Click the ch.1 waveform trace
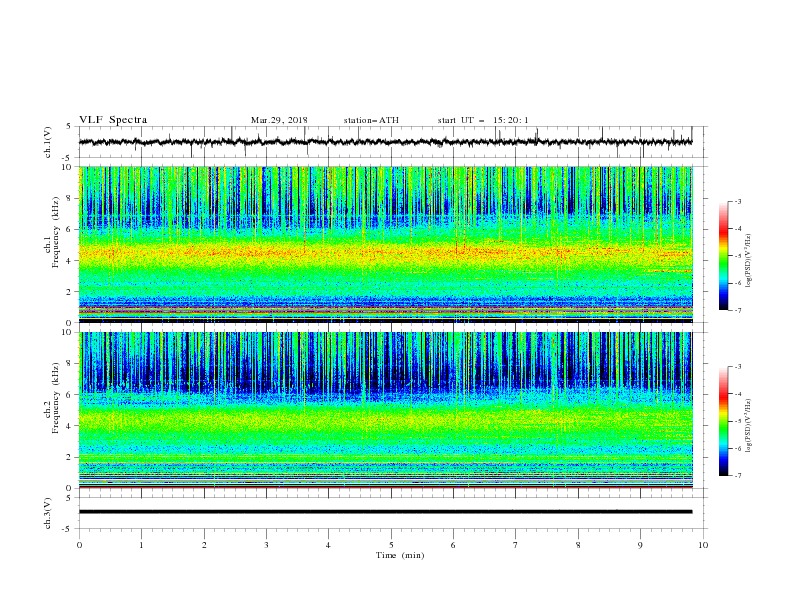This screenshot has height=612, width=792. (x=385, y=142)
